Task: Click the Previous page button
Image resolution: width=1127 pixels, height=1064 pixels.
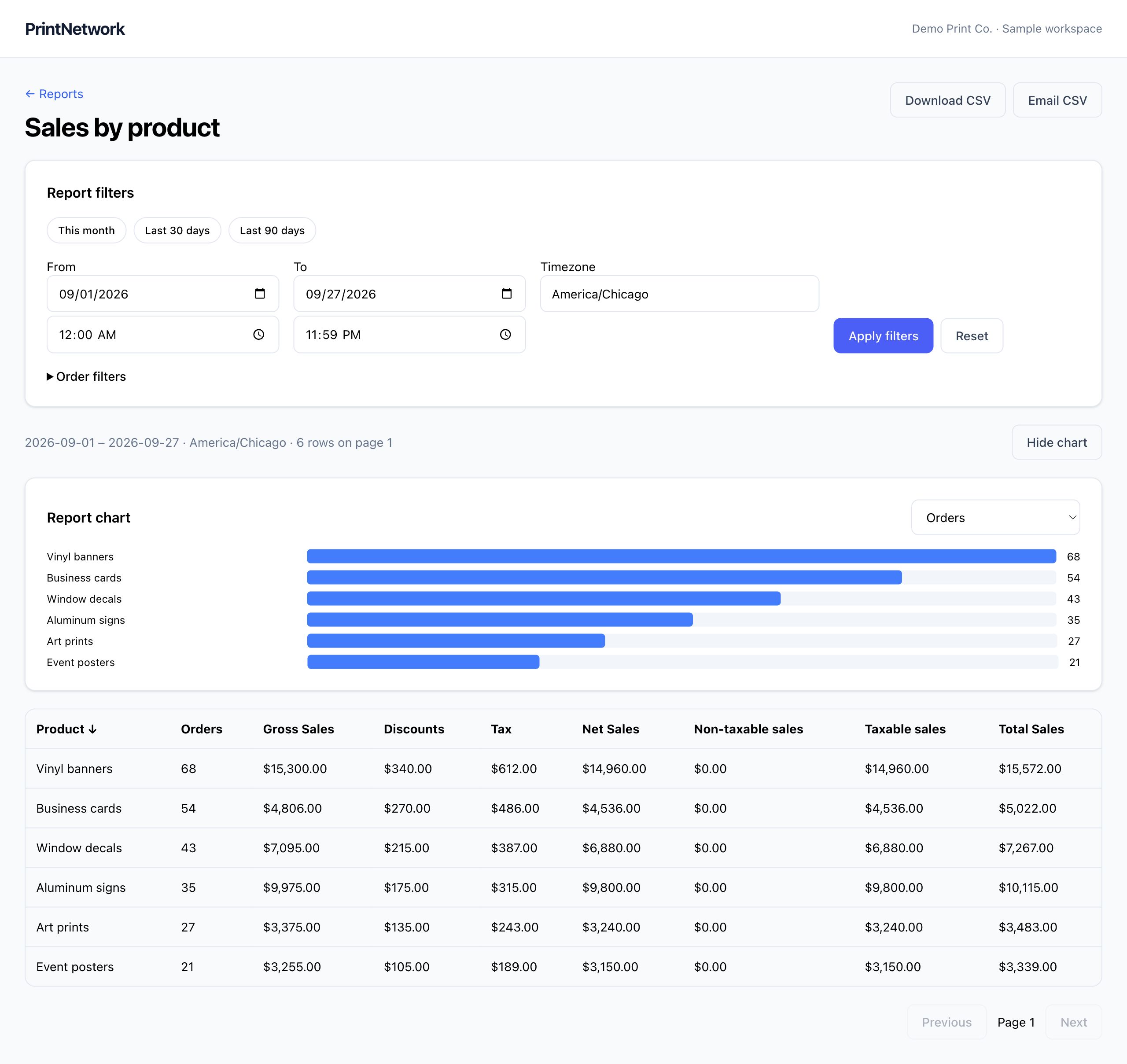Action: 947,1022
